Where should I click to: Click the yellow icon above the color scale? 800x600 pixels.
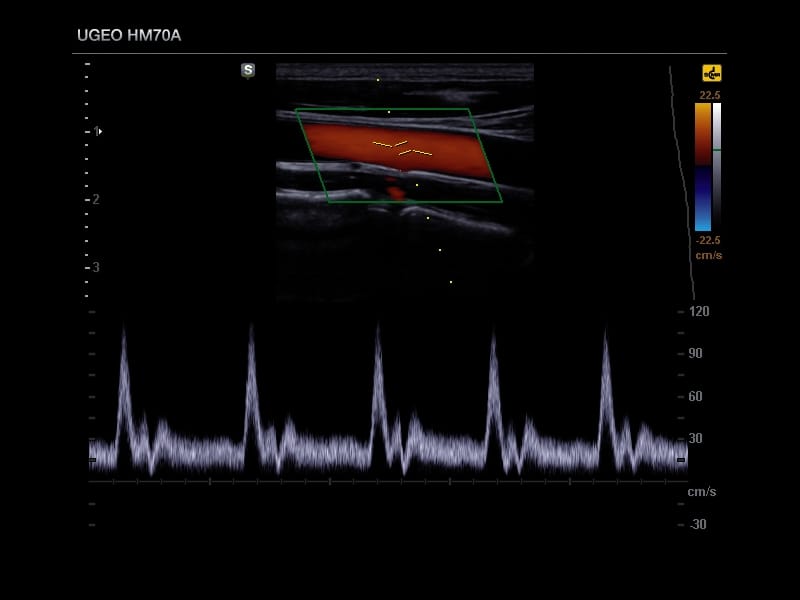pos(711,73)
